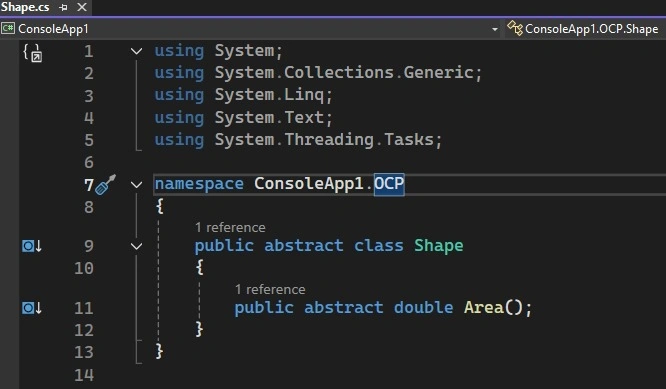The height and width of the screenshot is (389, 666).
Task: Click the namespace keyword on line 7
Action: point(199,183)
